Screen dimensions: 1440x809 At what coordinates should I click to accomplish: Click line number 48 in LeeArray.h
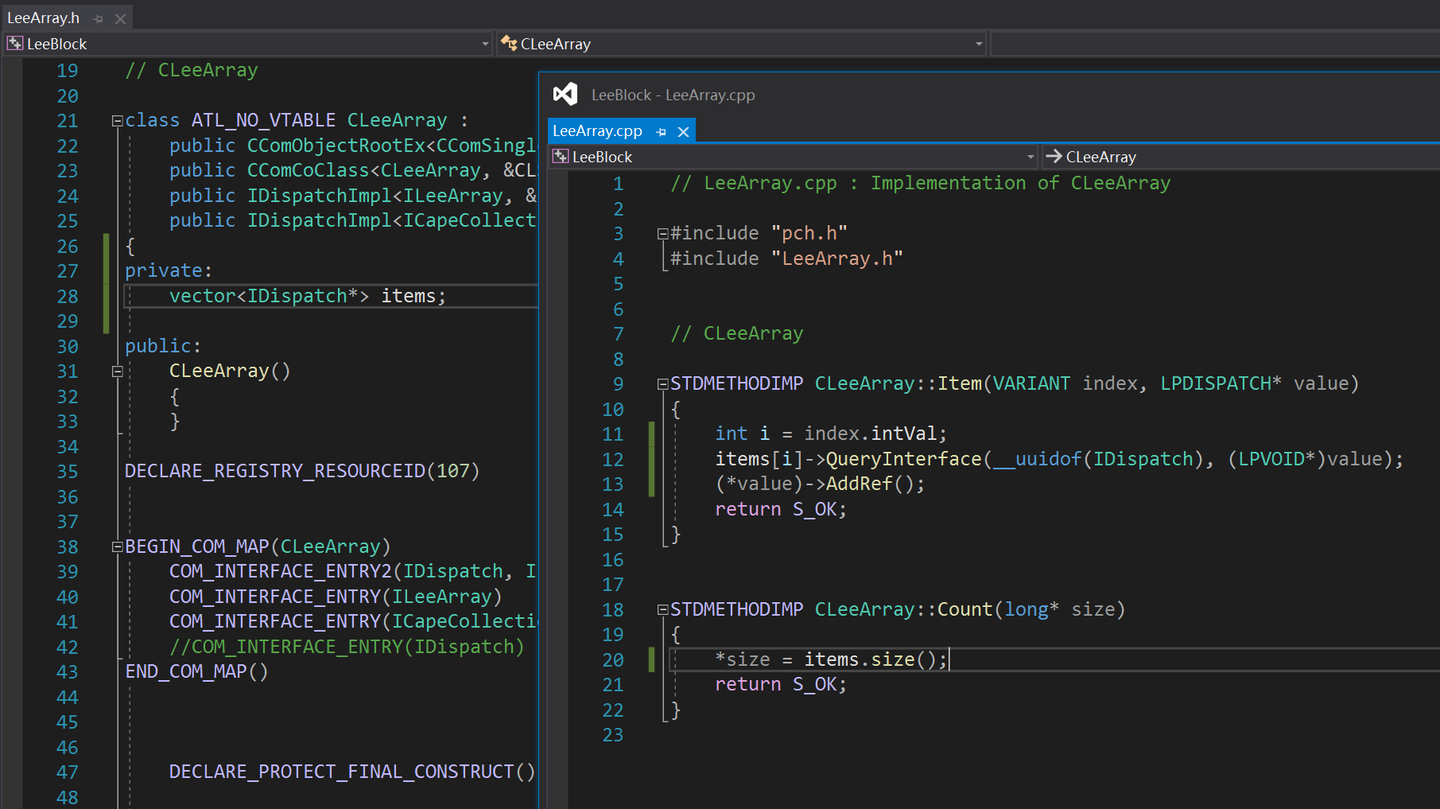click(67, 797)
